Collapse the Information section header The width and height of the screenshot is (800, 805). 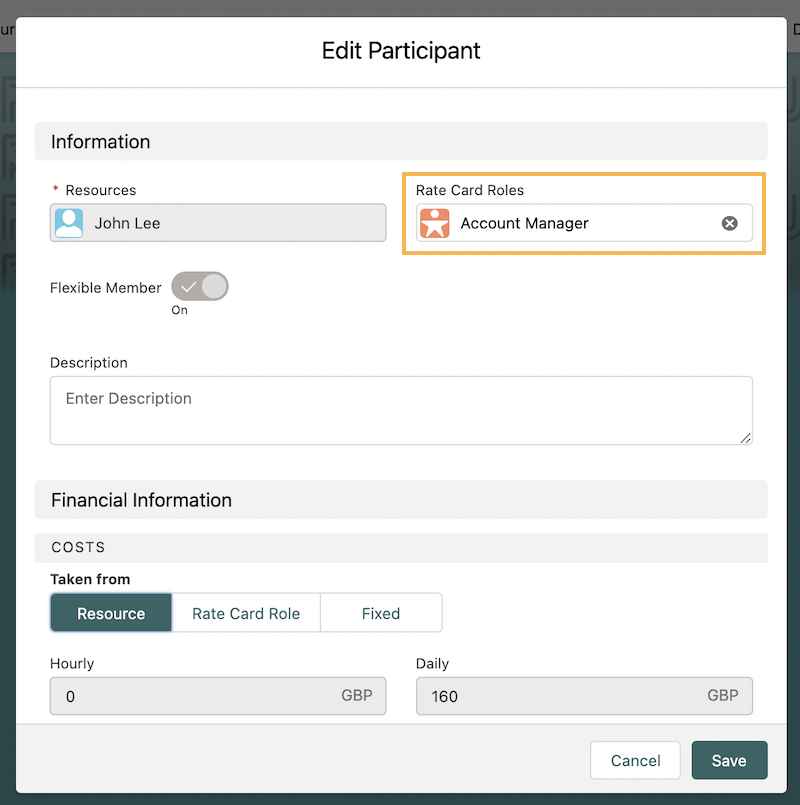tap(400, 142)
